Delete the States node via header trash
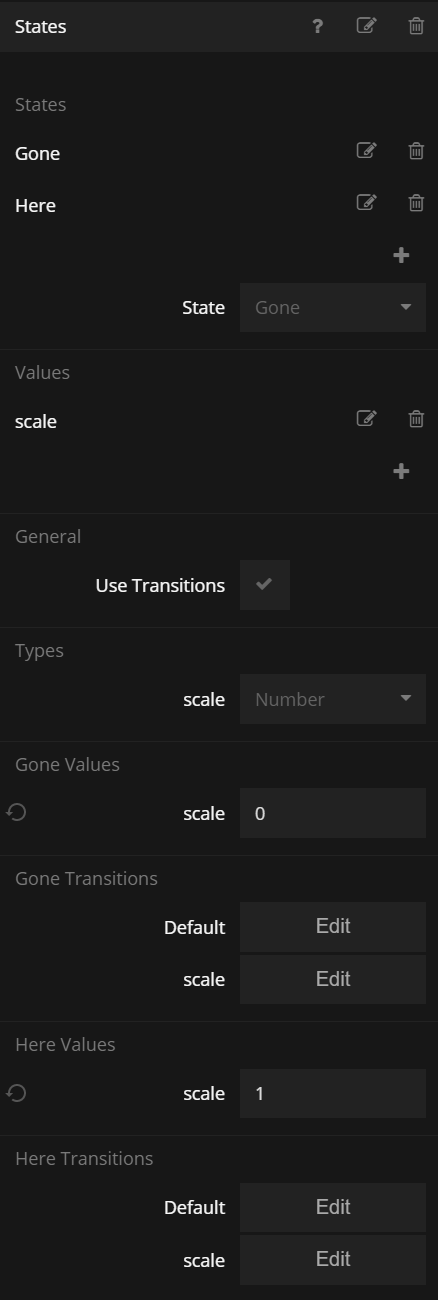This screenshot has height=1300, width=438. point(416,26)
